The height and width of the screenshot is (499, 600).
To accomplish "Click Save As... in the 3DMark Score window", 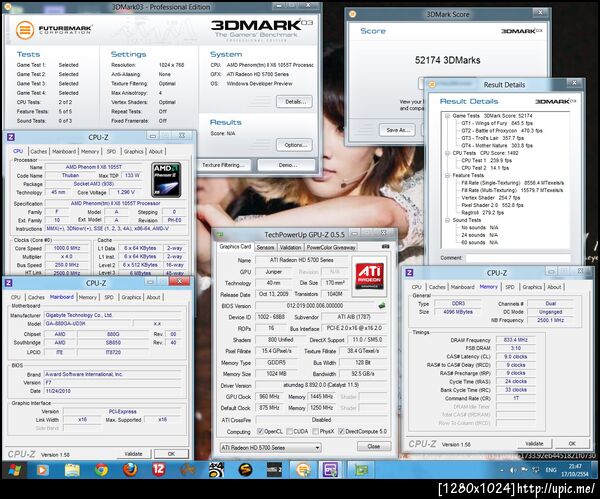I will click(398, 130).
